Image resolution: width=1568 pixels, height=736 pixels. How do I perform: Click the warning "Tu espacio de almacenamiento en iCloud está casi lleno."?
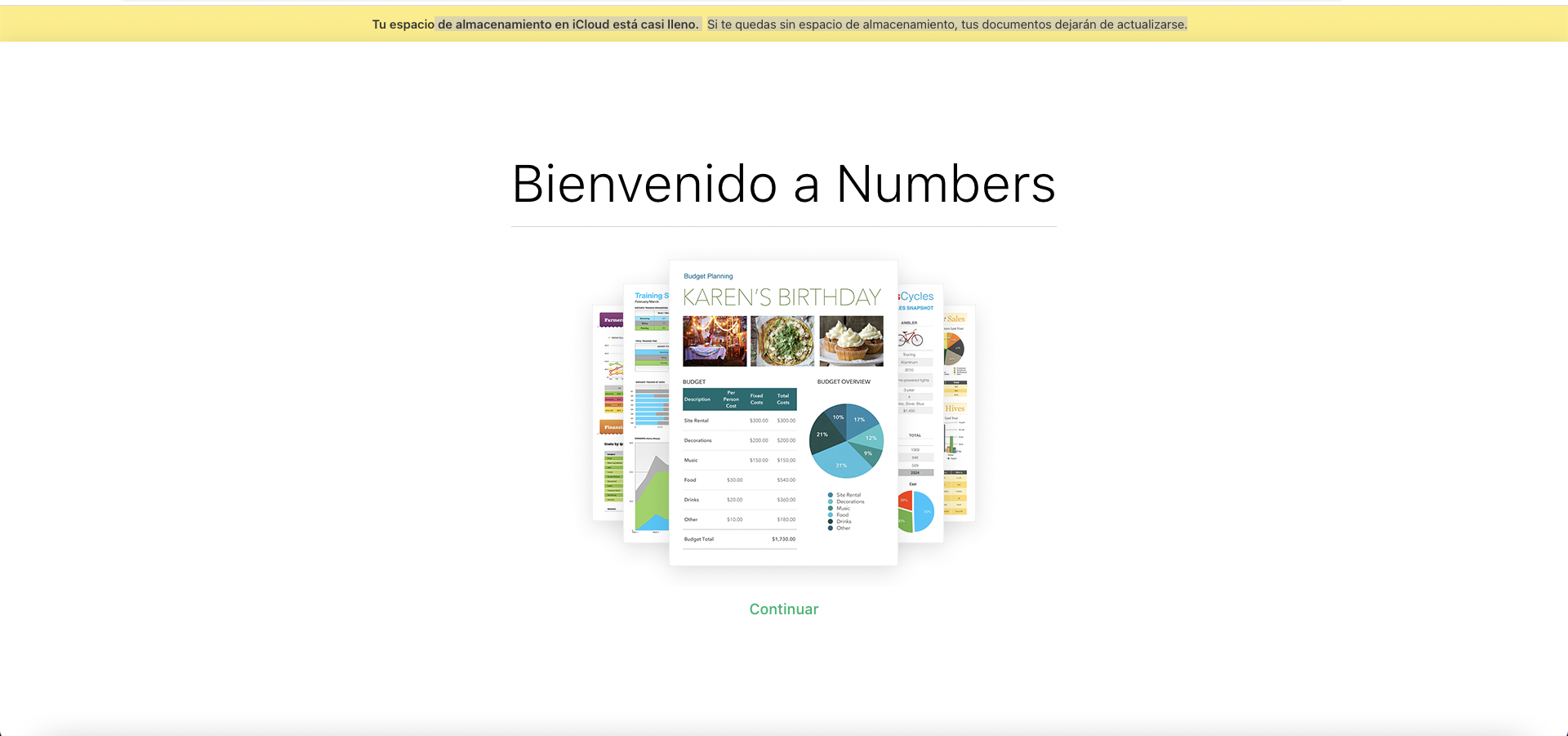tap(536, 25)
